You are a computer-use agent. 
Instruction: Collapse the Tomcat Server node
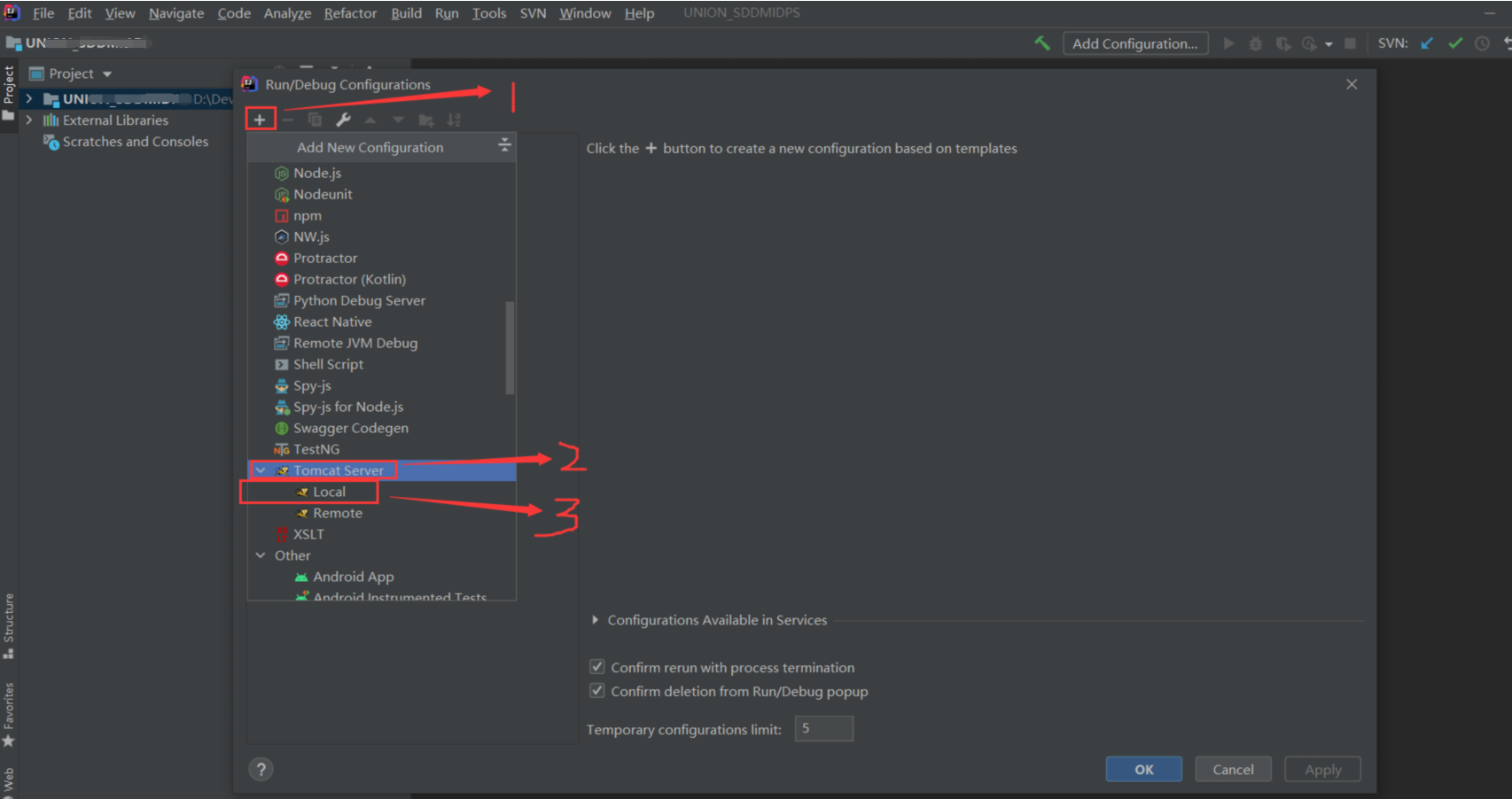click(261, 470)
